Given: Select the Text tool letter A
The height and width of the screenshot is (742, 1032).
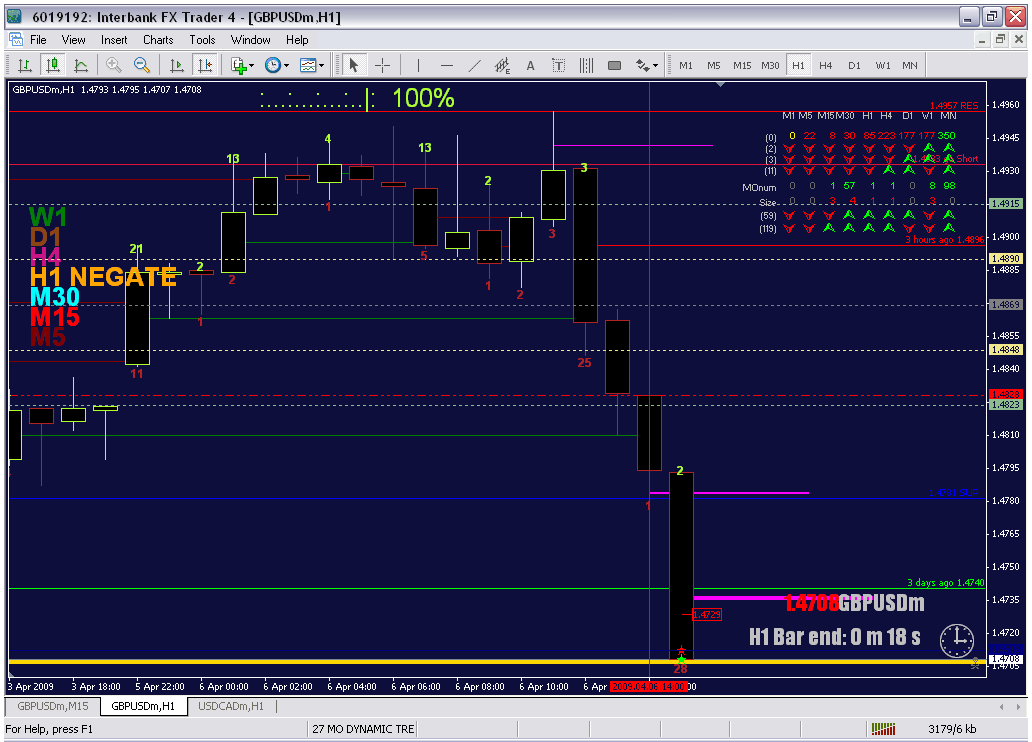Looking at the screenshot, I should 530,65.
